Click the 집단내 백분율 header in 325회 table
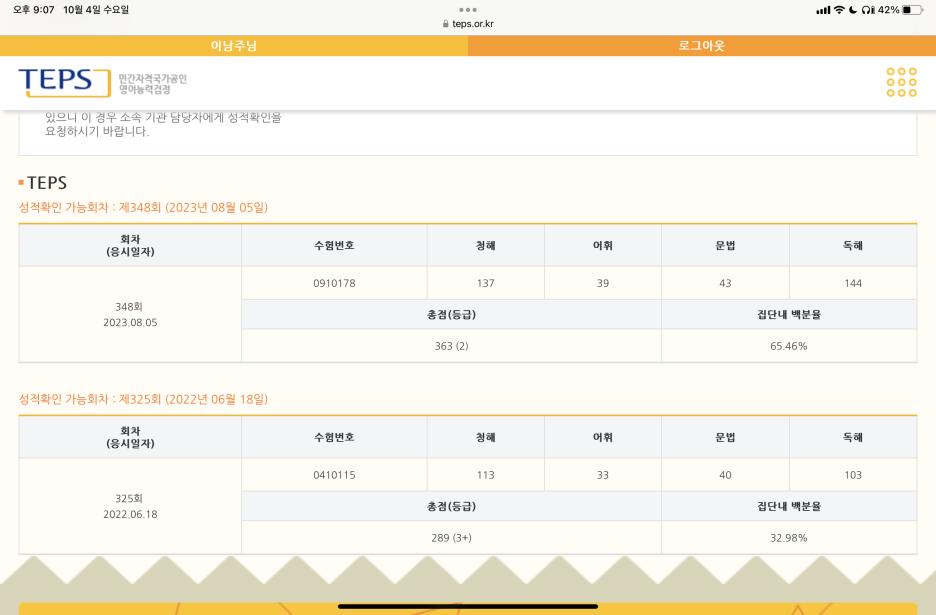Screen dimensions: 936x615 pos(789,506)
